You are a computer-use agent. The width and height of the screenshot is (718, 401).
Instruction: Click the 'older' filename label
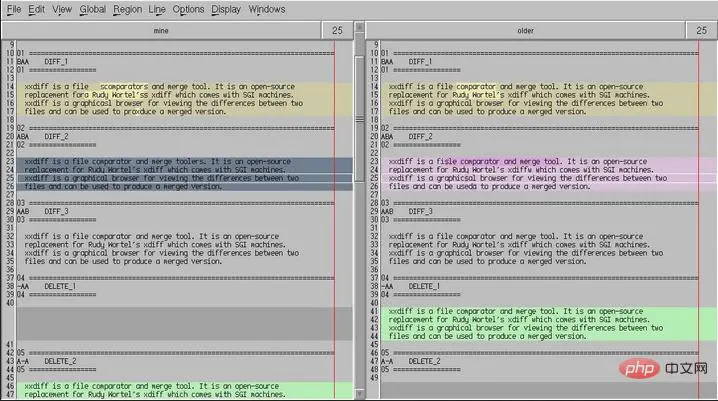[525, 31]
